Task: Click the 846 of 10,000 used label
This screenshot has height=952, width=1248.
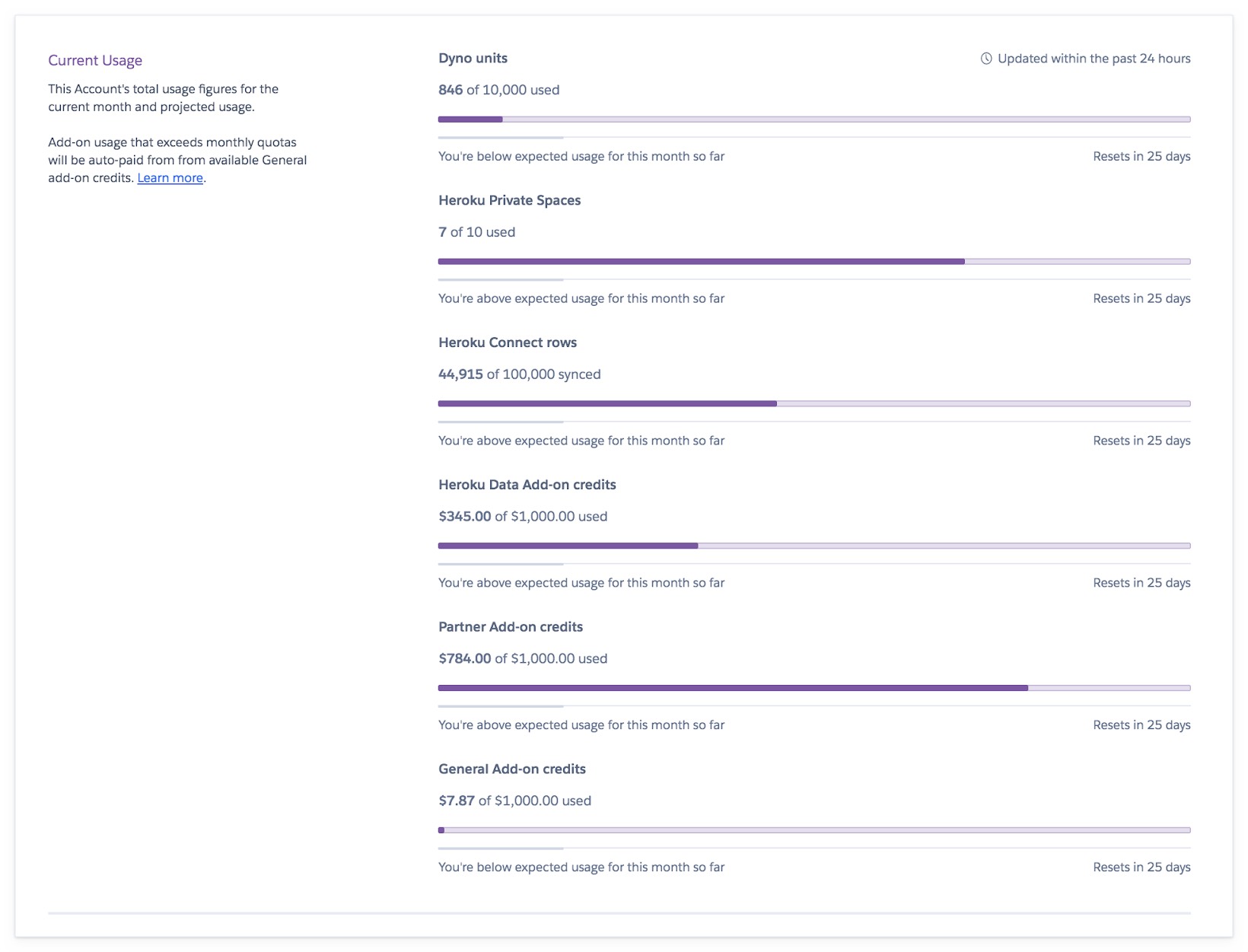Action: click(498, 89)
